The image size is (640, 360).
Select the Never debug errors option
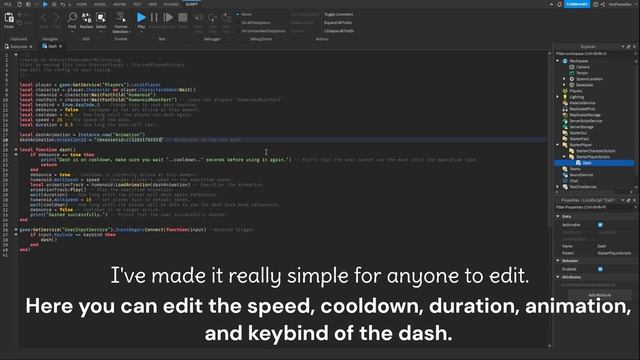(x=246, y=14)
